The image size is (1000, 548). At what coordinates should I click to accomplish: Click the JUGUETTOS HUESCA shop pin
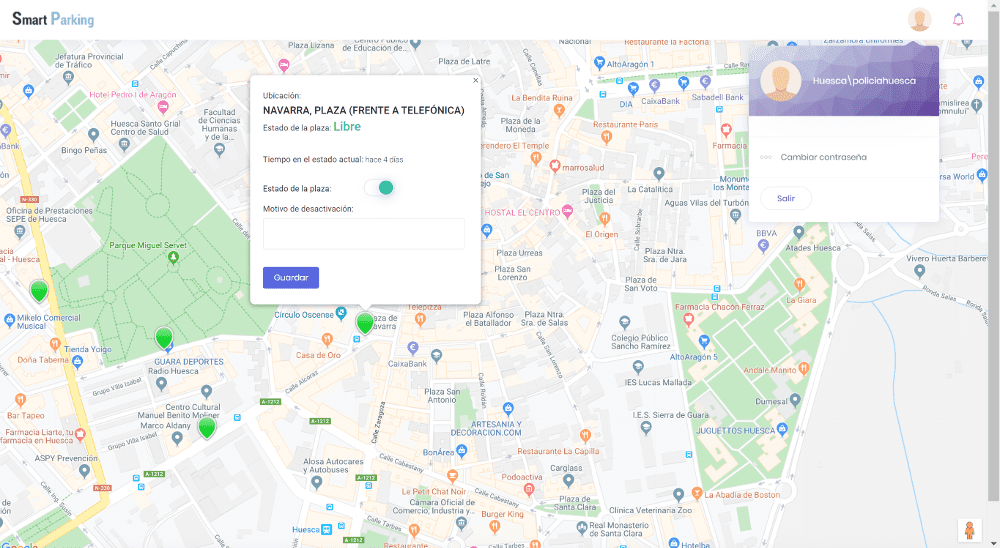[x=783, y=429]
